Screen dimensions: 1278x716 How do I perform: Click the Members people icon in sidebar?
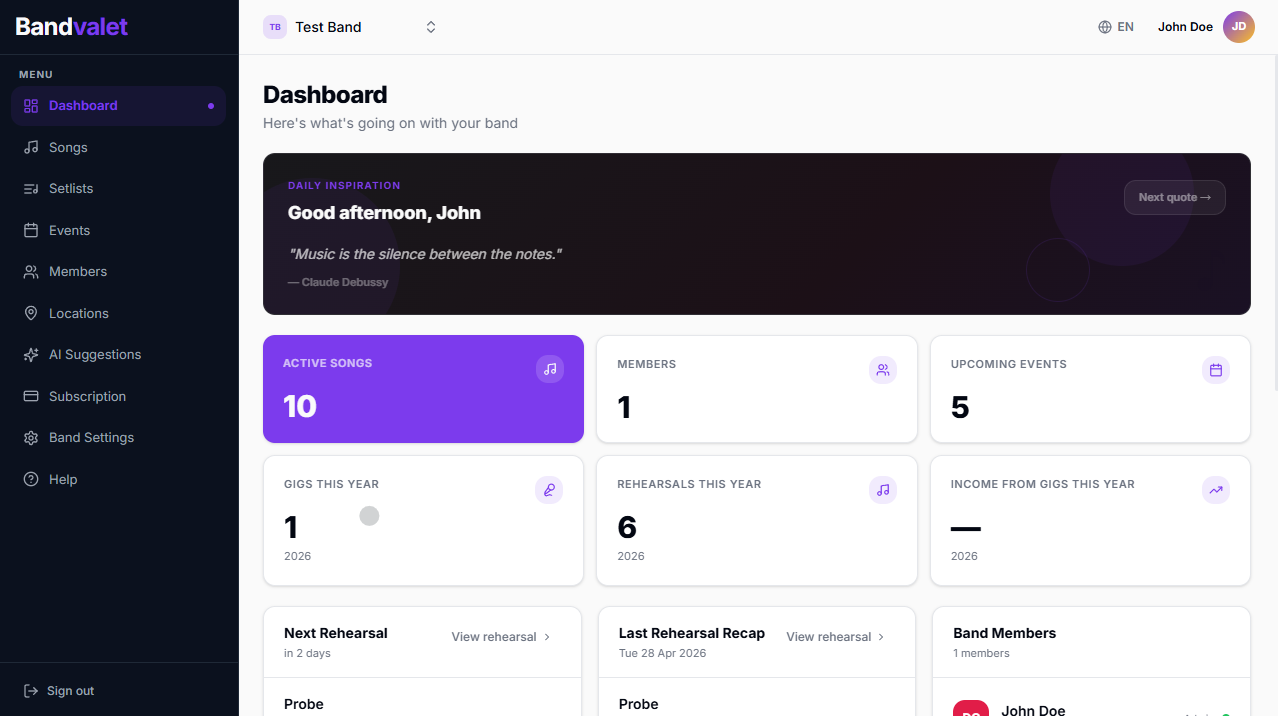[31, 272]
